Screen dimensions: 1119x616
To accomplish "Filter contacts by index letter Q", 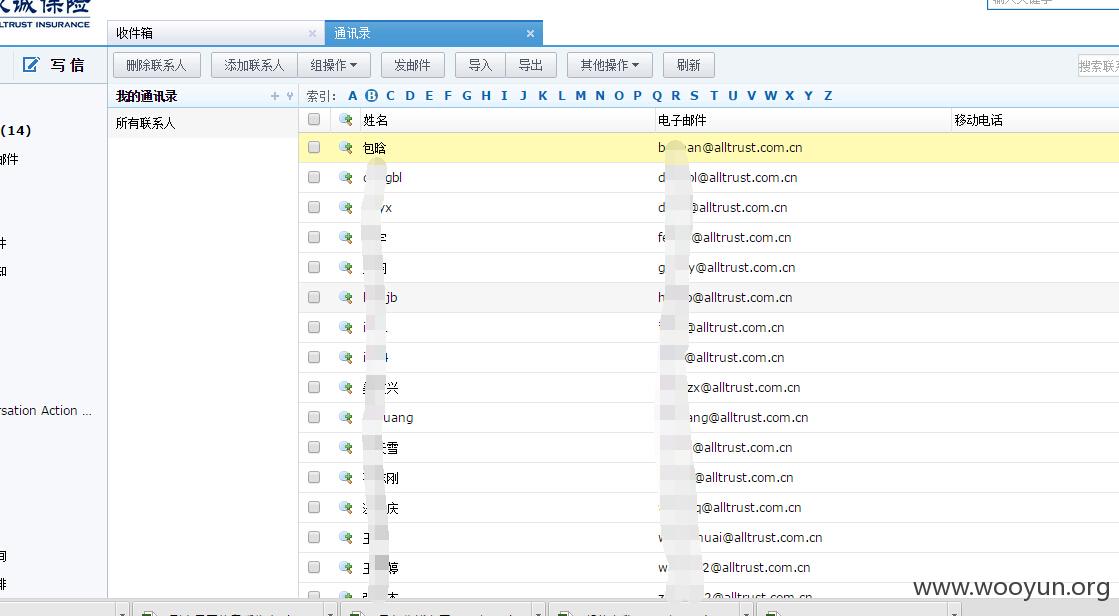I will [x=657, y=96].
